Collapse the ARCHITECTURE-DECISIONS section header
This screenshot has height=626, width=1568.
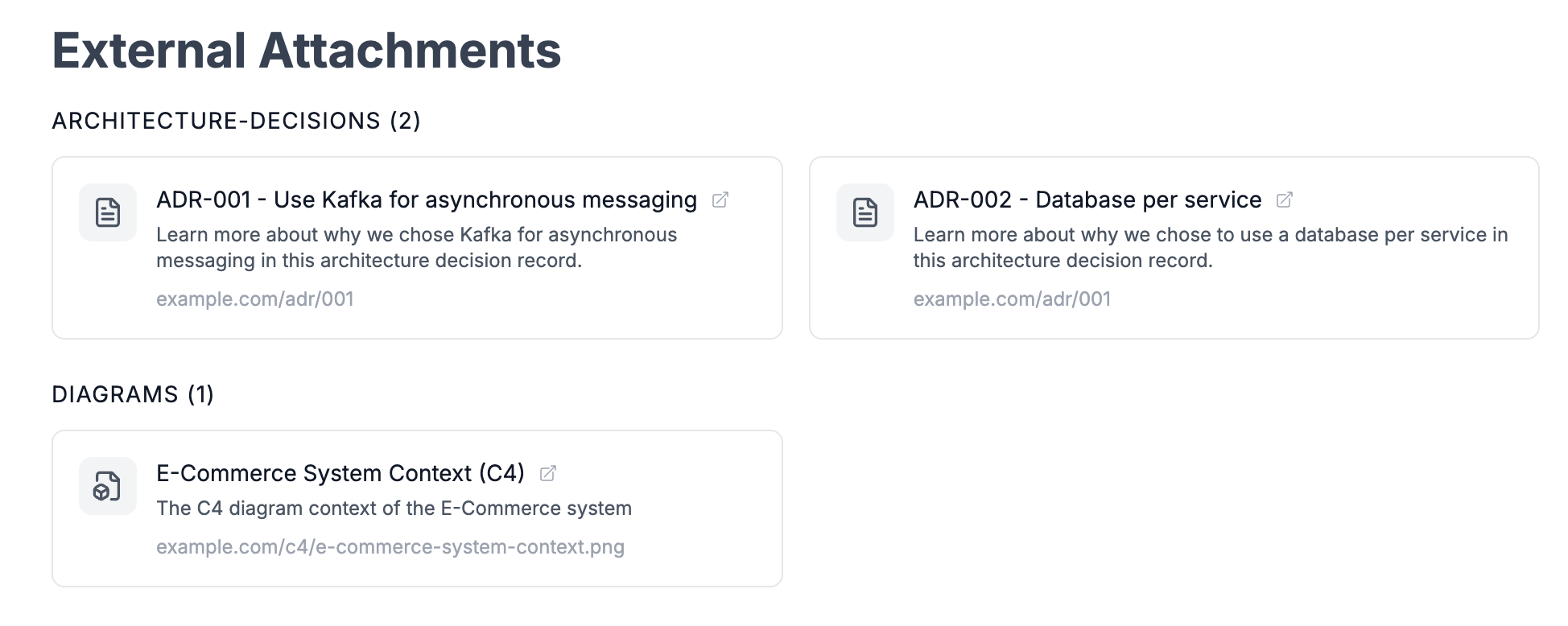pos(236,121)
